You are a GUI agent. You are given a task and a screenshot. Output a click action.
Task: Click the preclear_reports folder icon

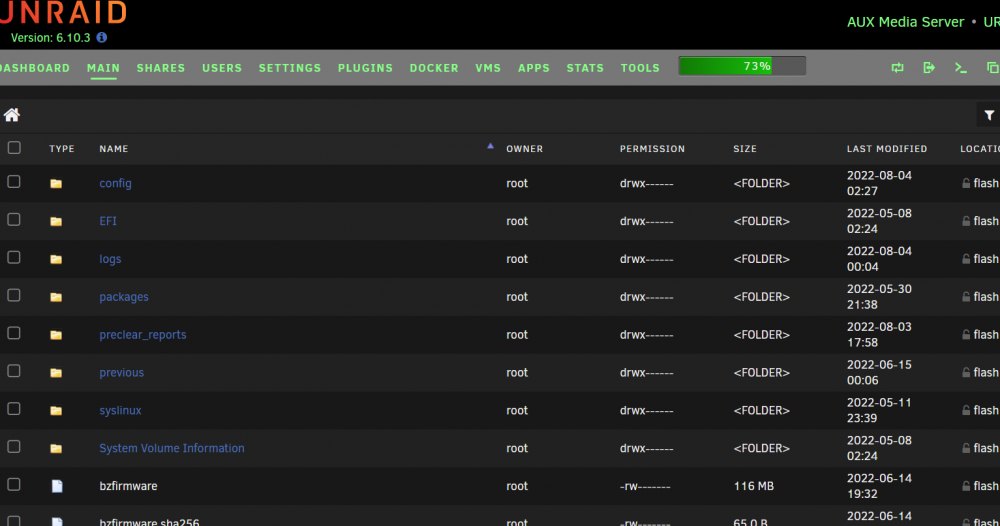(56, 335)
